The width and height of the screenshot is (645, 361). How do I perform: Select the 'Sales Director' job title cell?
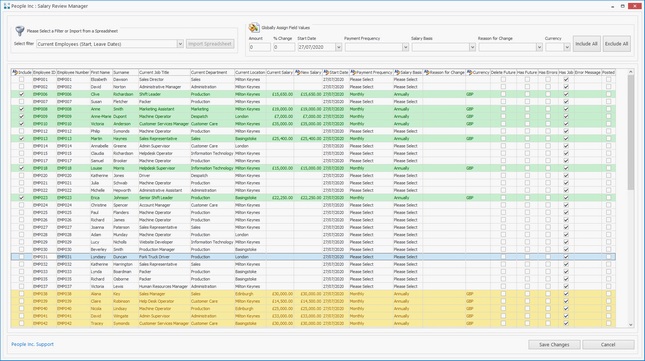pyautogui.click(x=164, y=79)
